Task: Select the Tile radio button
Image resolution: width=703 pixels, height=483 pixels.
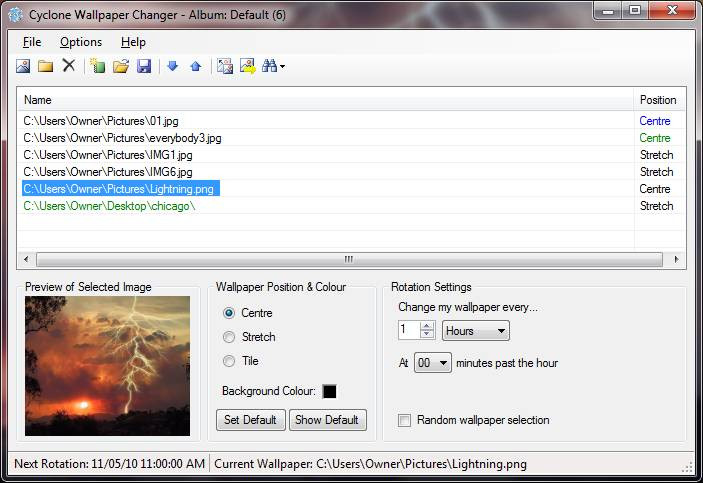Action: 229,361
